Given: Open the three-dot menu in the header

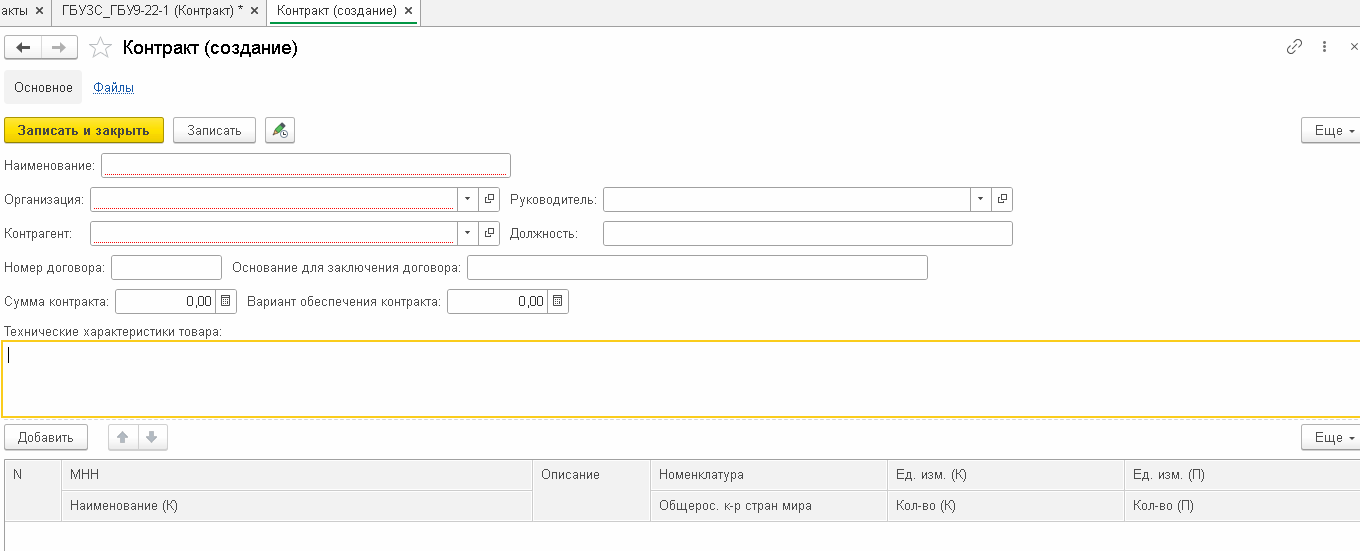Looking at the screenshot, I should 1324,47.
